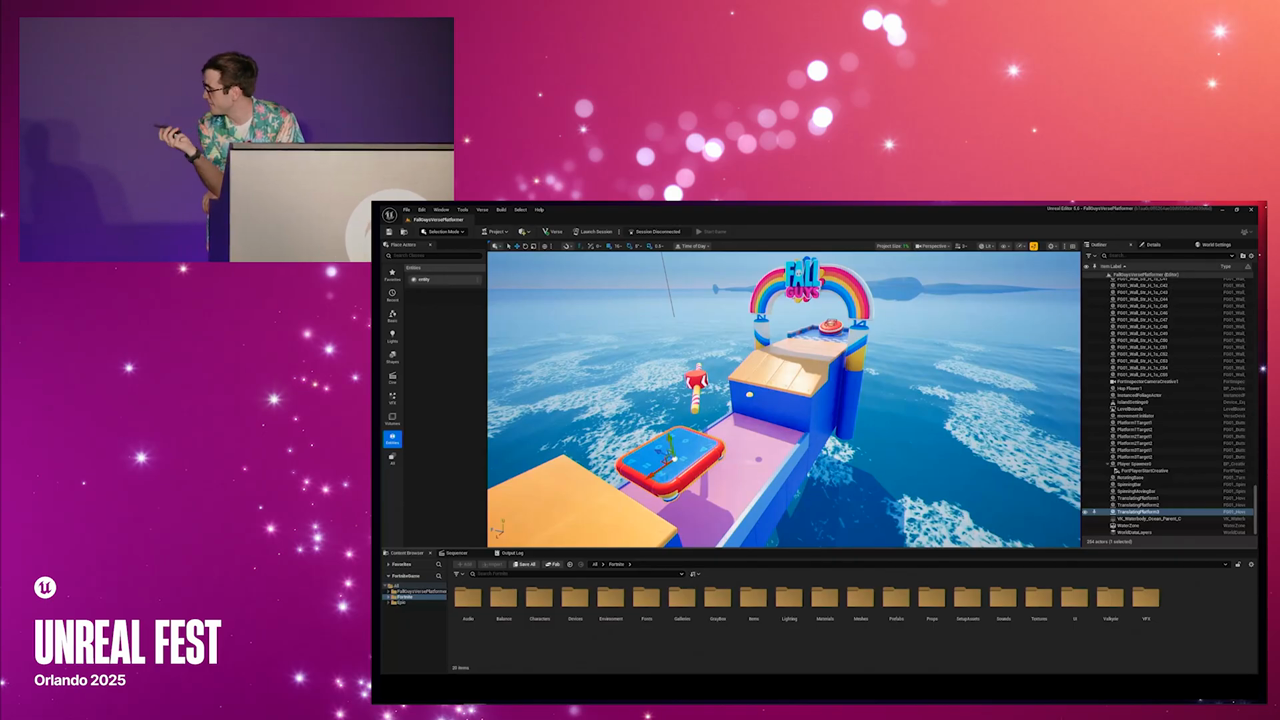Open the Recent category in Place Actors
Screen dimensions: 1280x720
tap(392, 295)
